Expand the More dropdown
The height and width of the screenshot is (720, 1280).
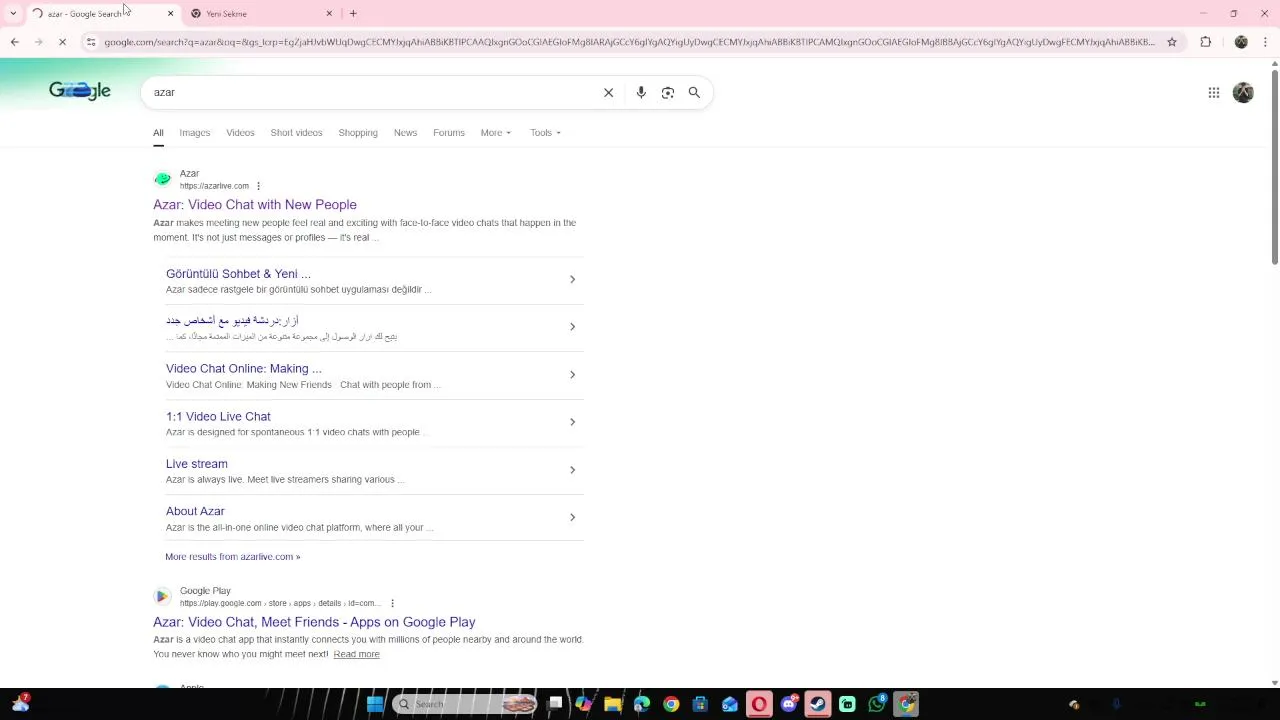pos(496,132)
